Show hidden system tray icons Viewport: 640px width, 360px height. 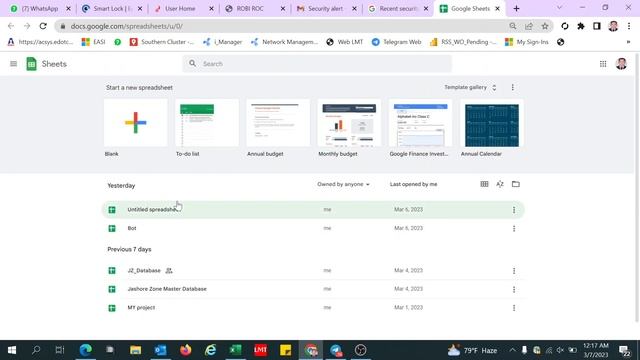[x=512, y=350]
